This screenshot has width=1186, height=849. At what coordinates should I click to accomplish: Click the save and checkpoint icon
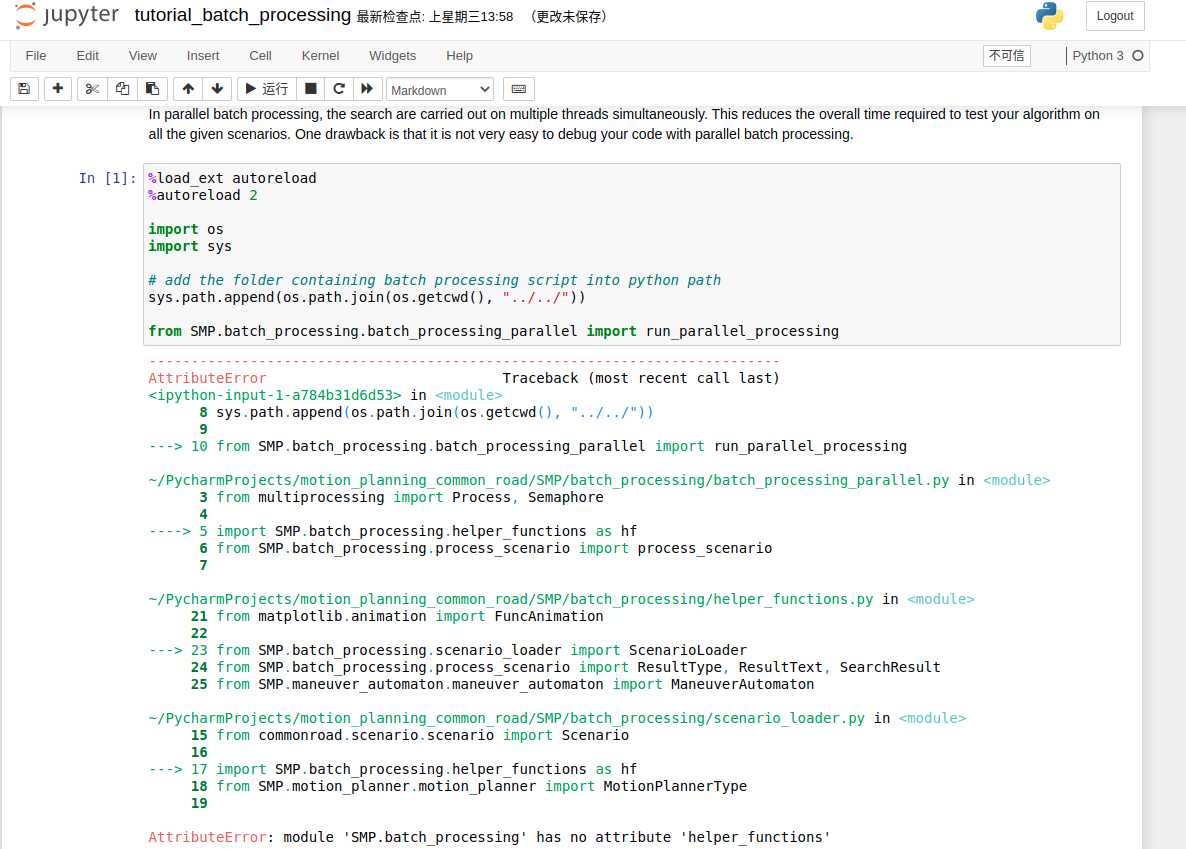point(24,89)
